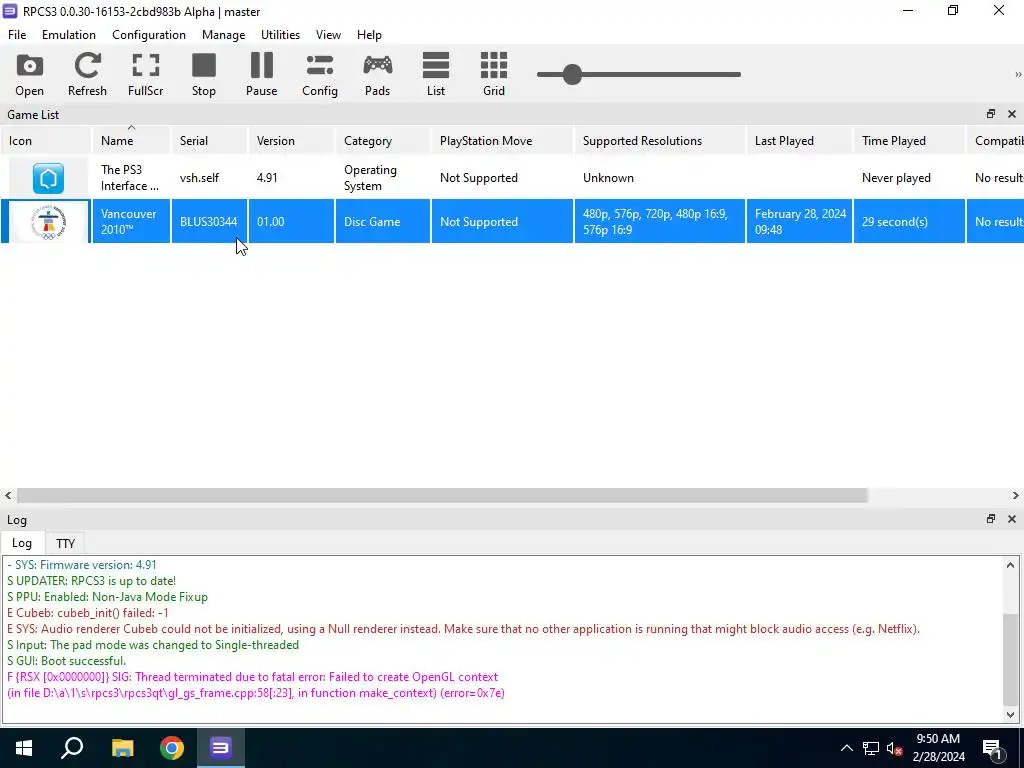Image resolution: width=1024 pixels, height=768 pixels.
Task: Switch game view to List
Action: [436, 74]
